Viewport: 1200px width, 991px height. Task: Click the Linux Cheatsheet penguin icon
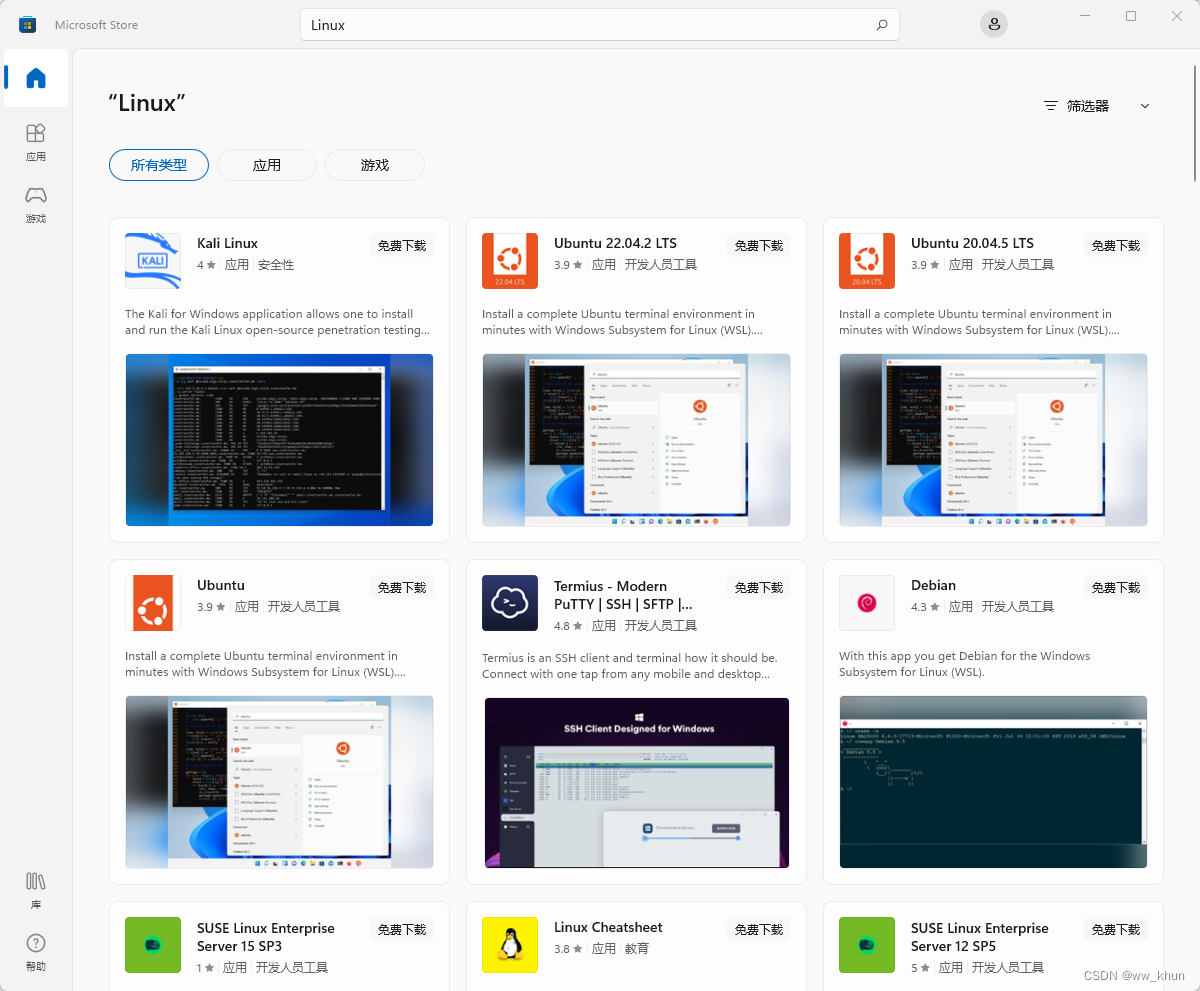[x=510, y=945]
